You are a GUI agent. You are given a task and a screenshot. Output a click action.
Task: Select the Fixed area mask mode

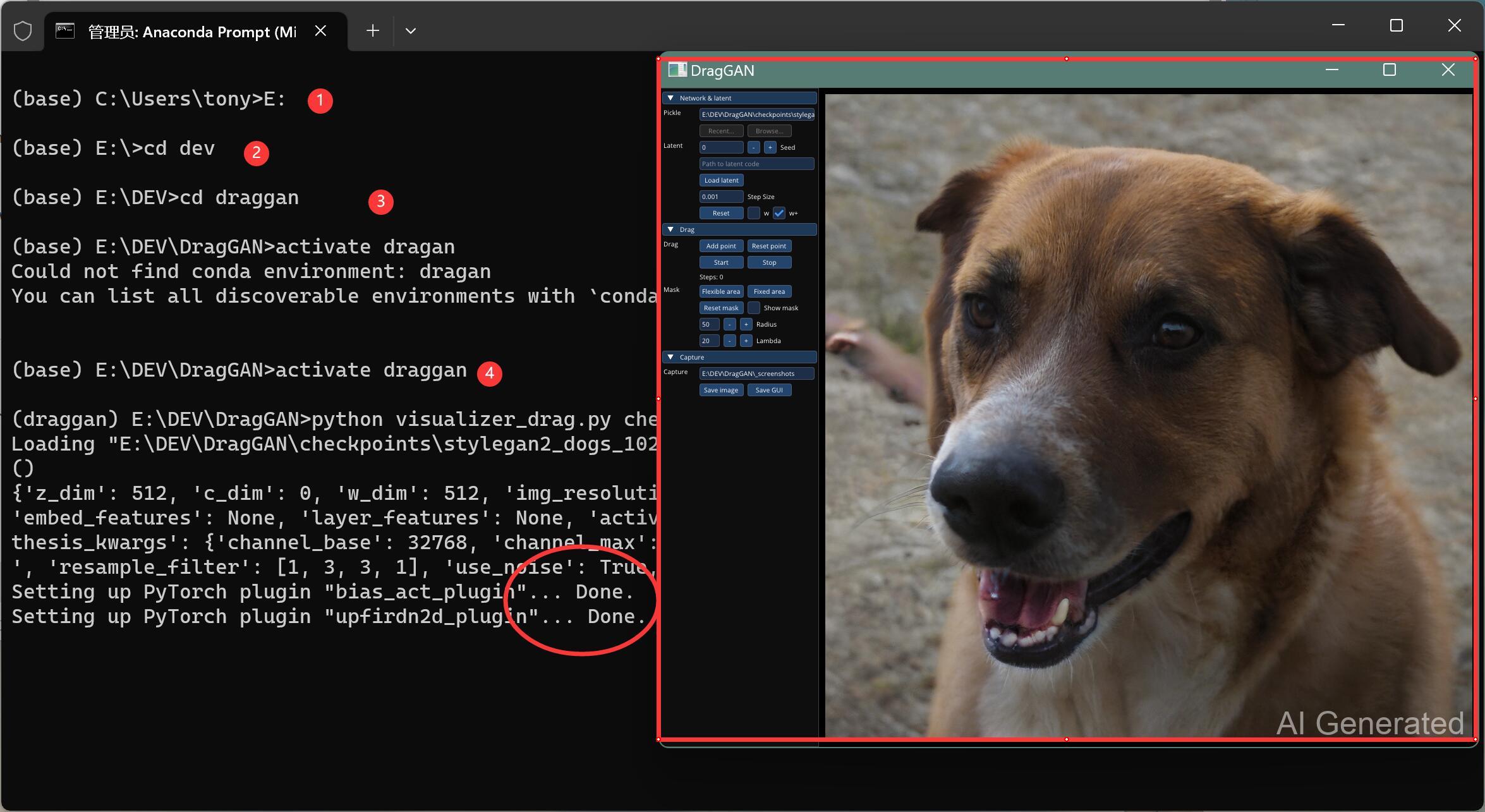[x=769, y=291]
